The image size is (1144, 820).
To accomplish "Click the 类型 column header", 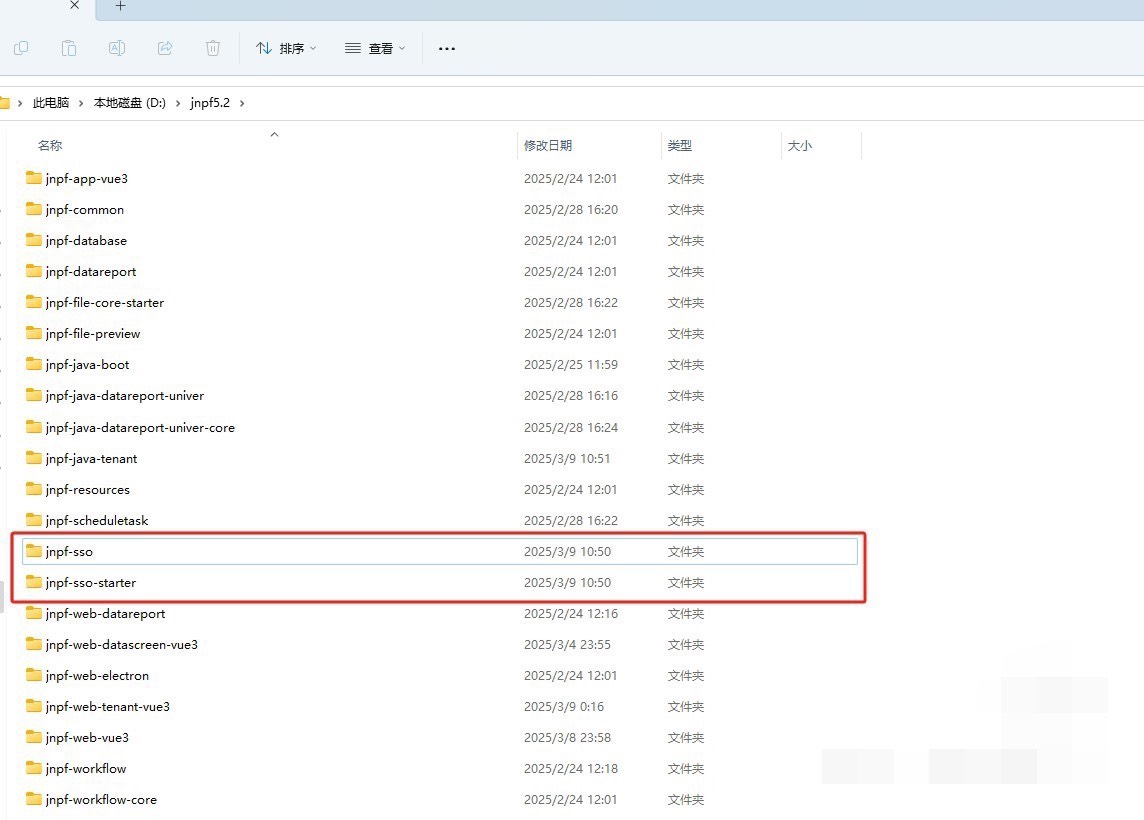I will point(680,146).
